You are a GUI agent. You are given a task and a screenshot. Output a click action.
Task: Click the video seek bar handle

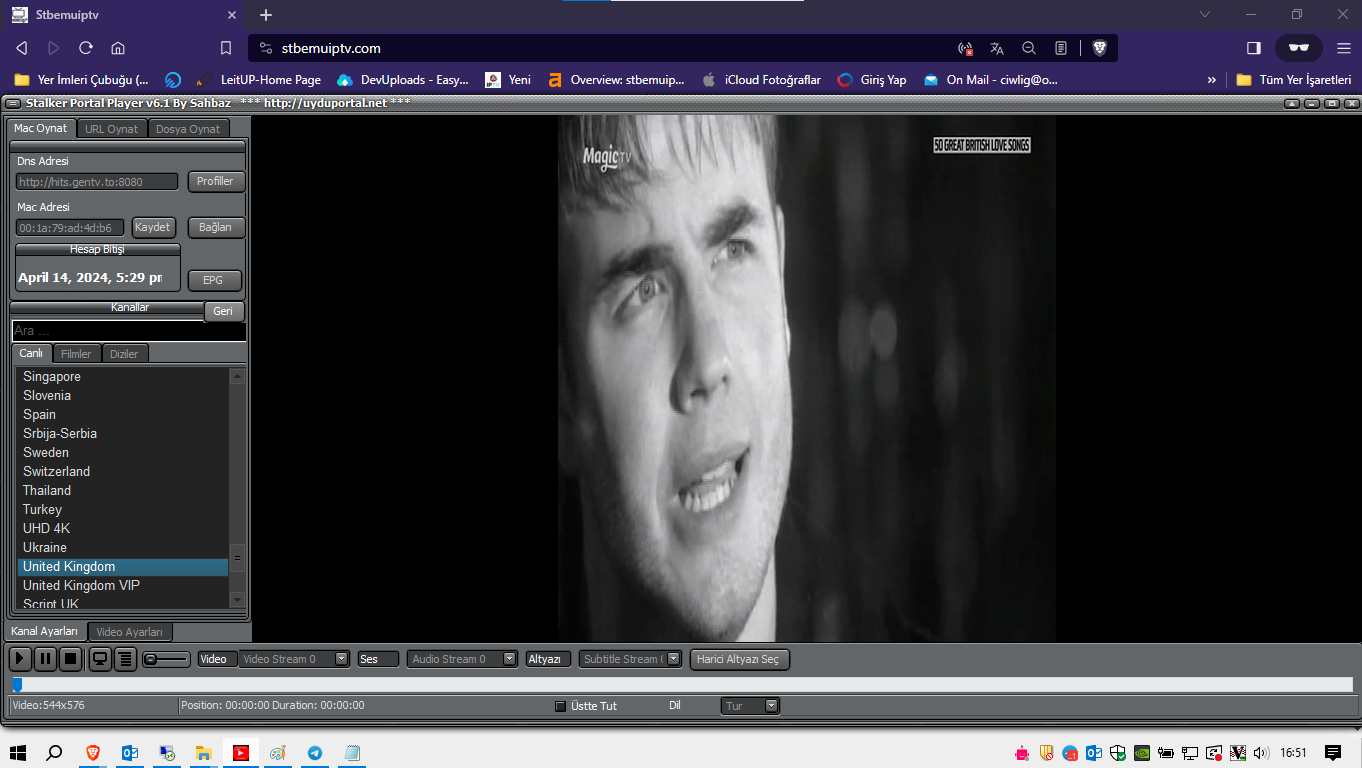(16, 684)
